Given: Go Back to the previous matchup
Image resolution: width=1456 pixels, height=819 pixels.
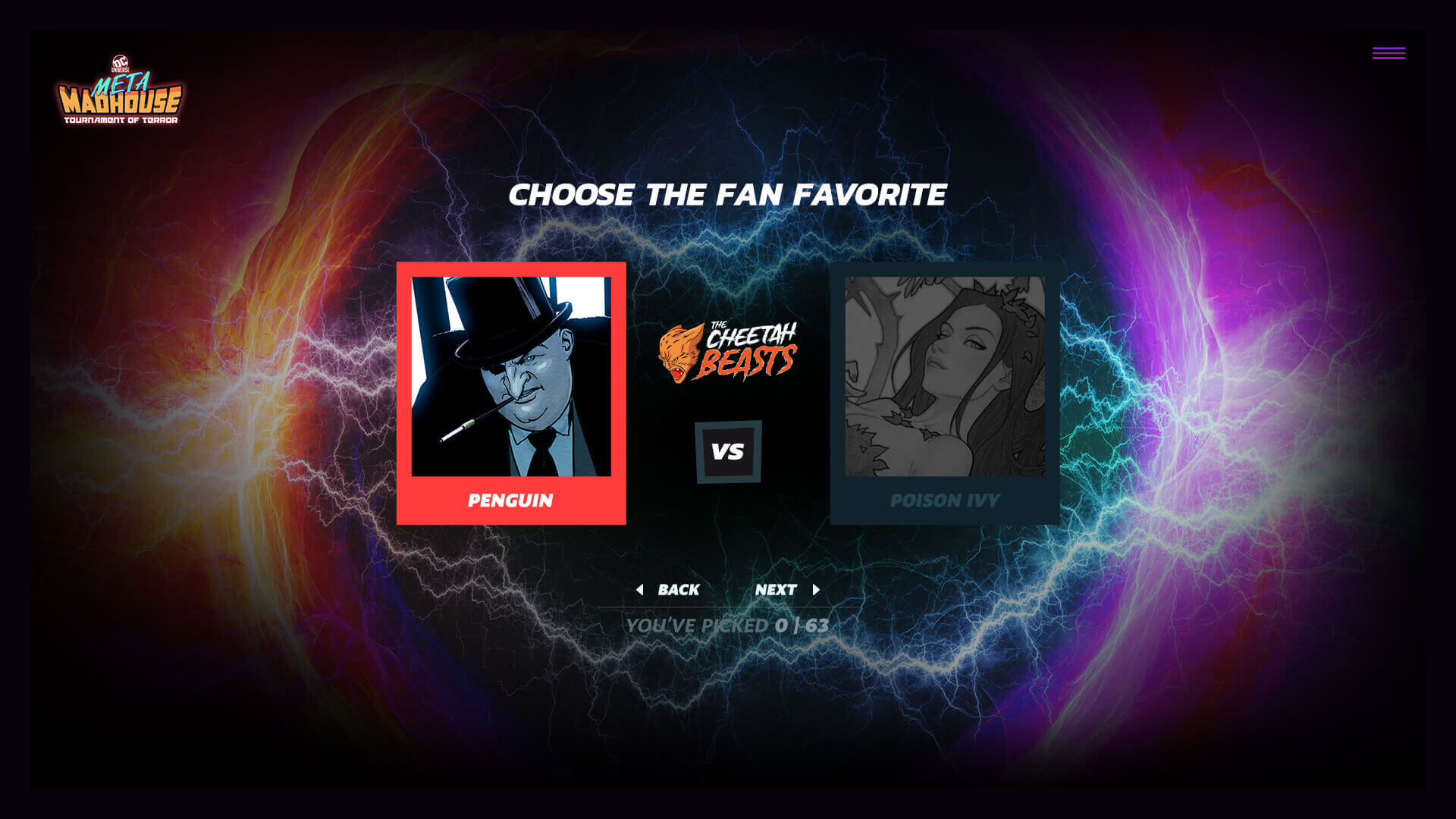Looking at the screenshot, I should (667, 590).
